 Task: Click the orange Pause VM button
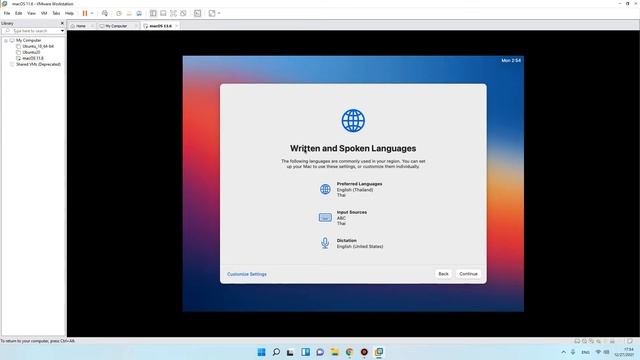click(85, 13)
